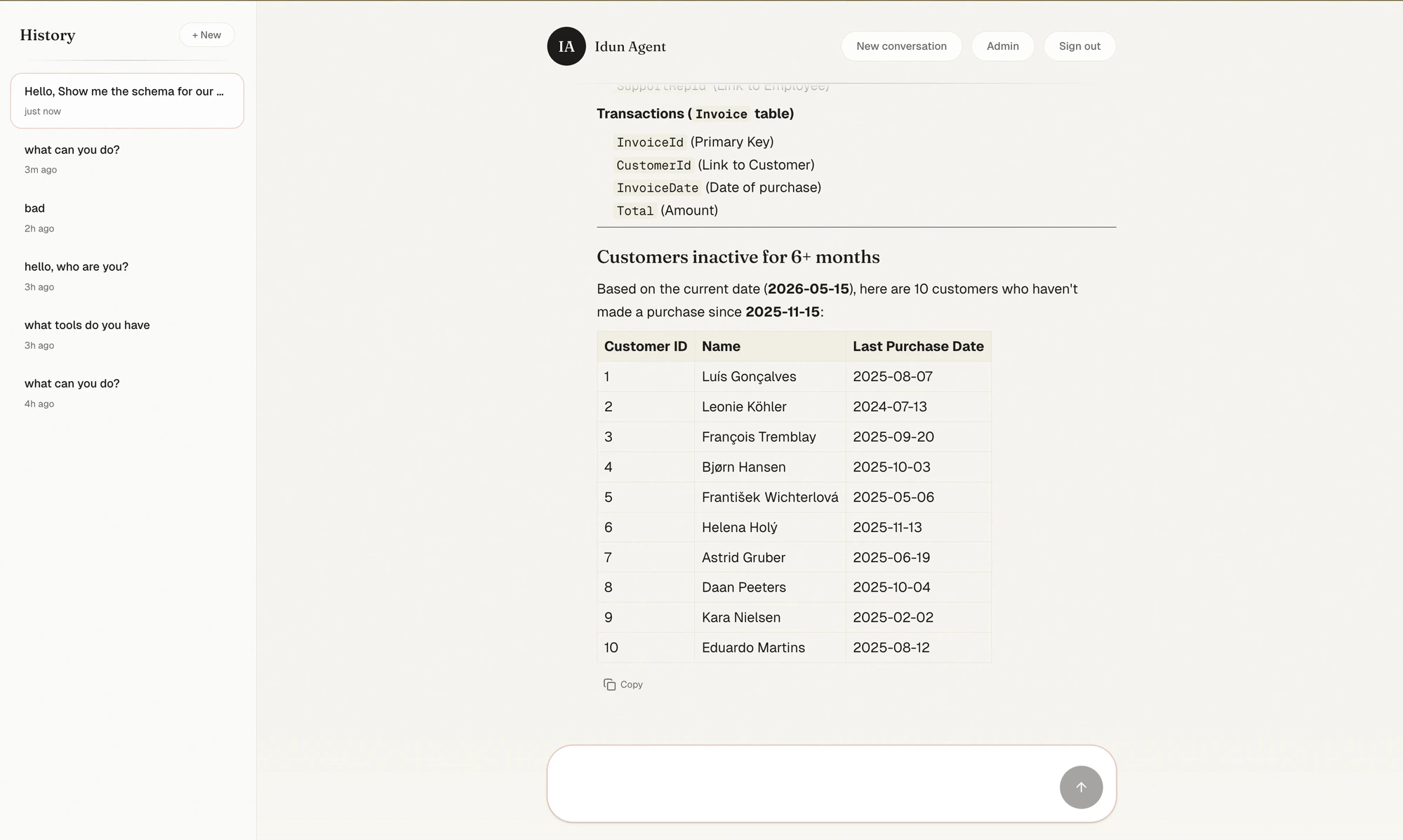Click the Bjørn Hansen cell

click(770, 467)
